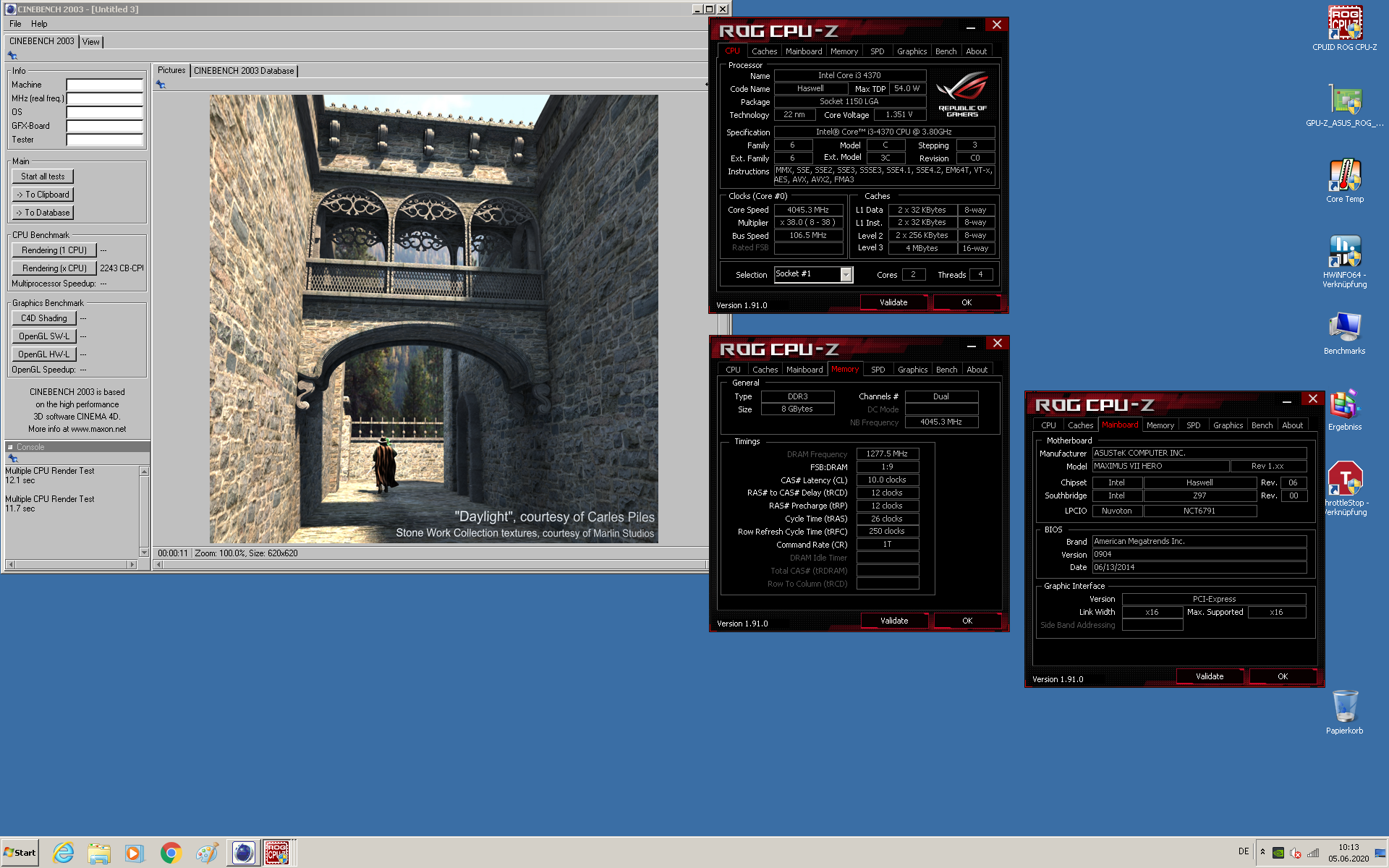This screenshot has height=868, width=1389.
Task: Open SPD tab in top CPU-Z window
Action: pos(877,51)
